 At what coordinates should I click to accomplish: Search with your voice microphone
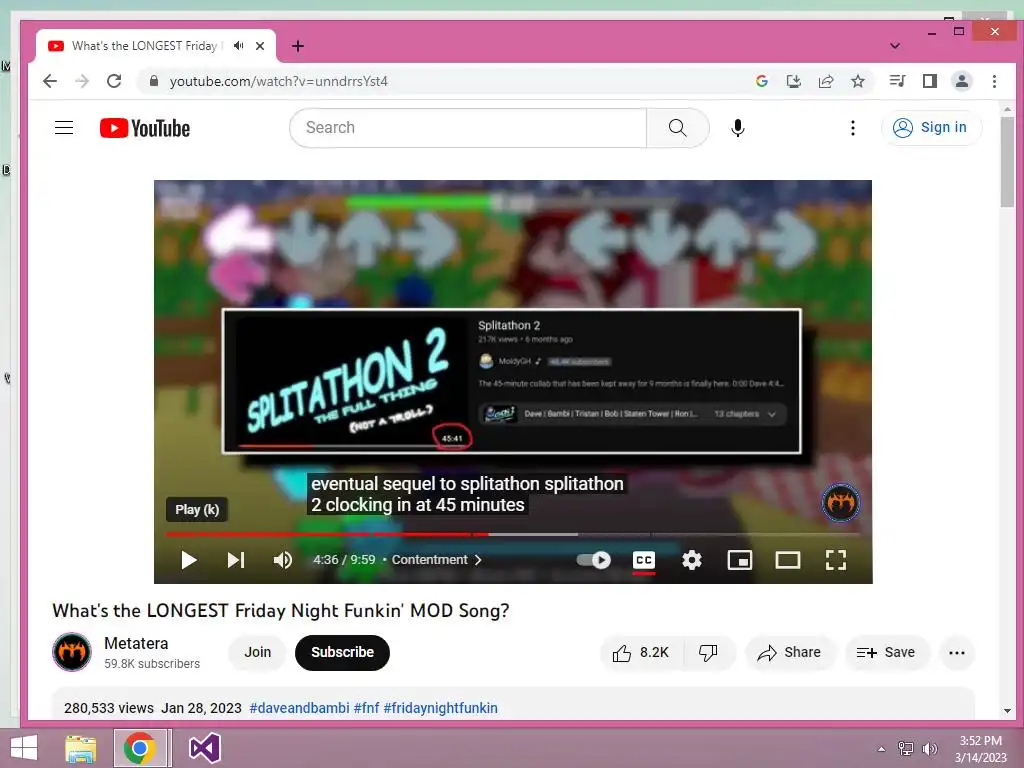[x=738, y=128]
